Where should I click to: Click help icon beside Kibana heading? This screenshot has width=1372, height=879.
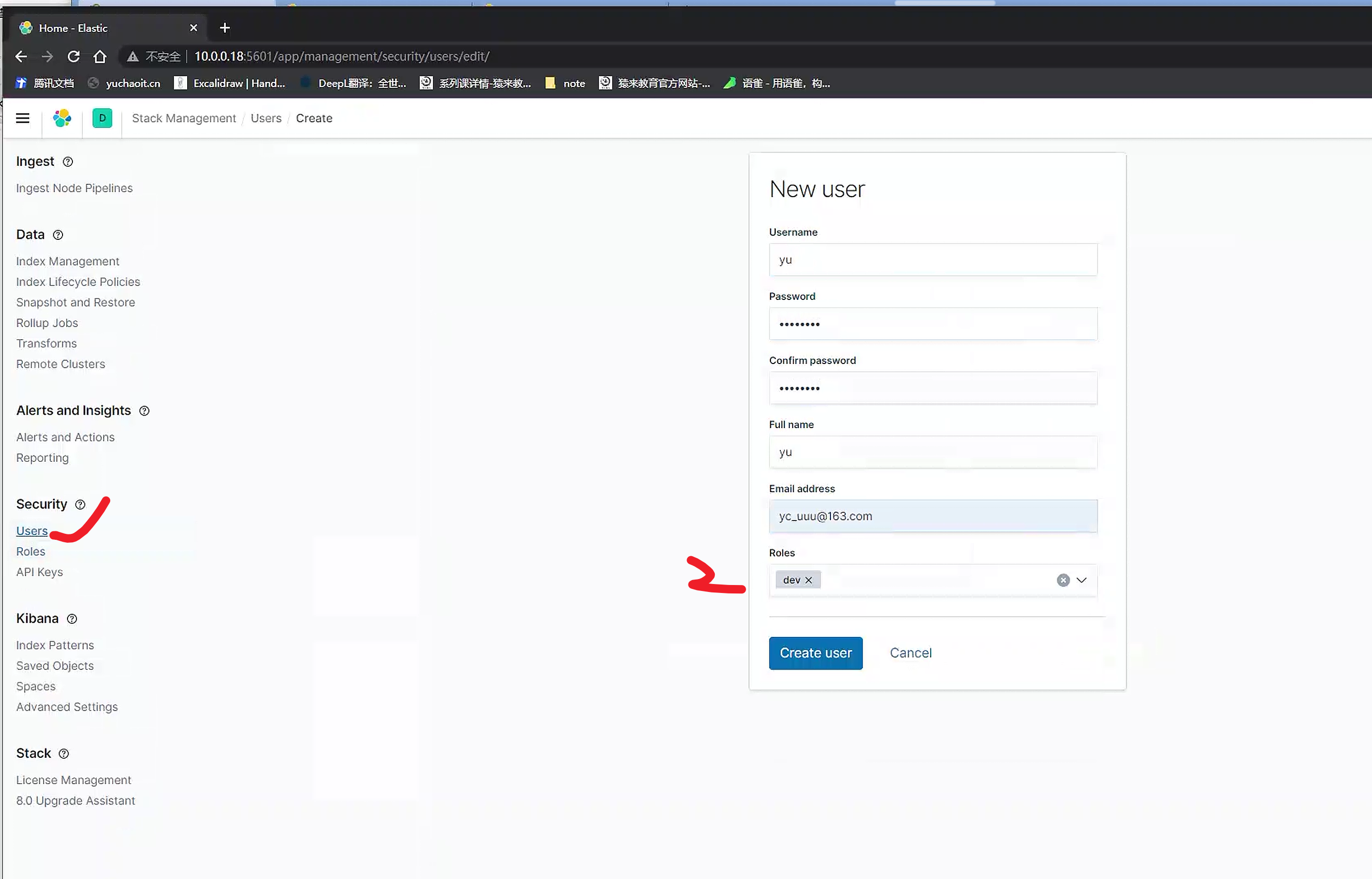click(x=72, y=619)
